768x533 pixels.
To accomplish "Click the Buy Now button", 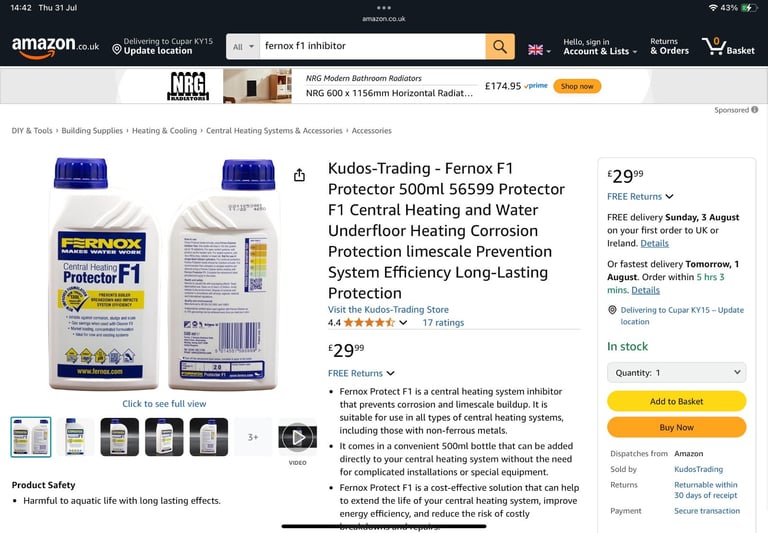I will pyautogui.click(x=676, y=427).
